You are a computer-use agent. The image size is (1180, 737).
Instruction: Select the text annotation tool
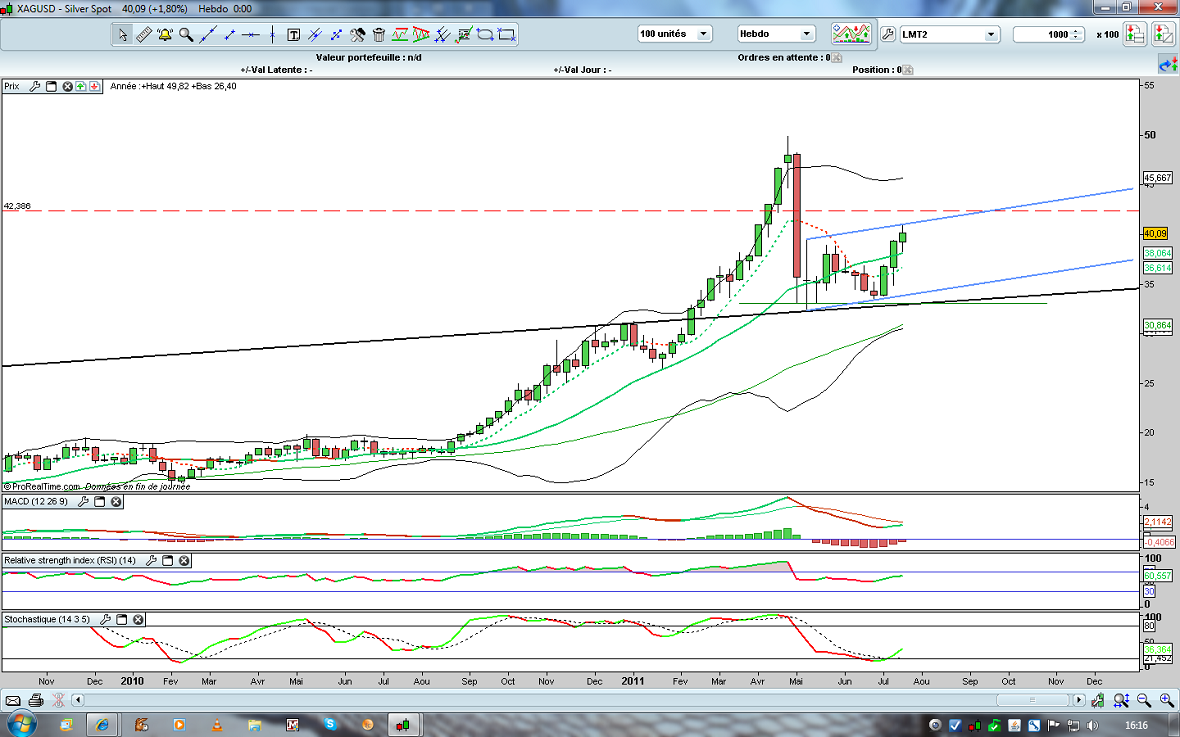[x=294, y=34]
